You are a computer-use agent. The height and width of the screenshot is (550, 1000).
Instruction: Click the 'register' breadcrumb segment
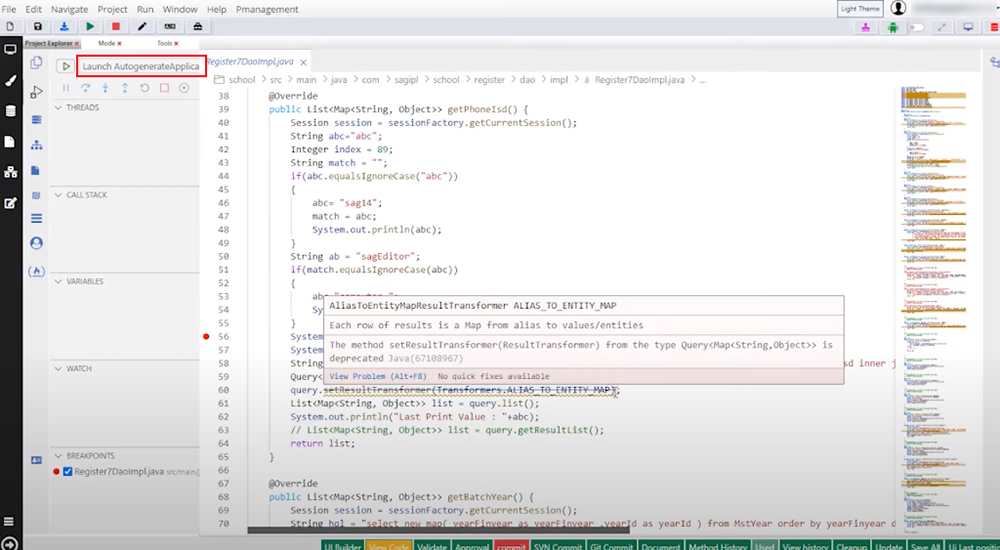[x=489, y=80]
